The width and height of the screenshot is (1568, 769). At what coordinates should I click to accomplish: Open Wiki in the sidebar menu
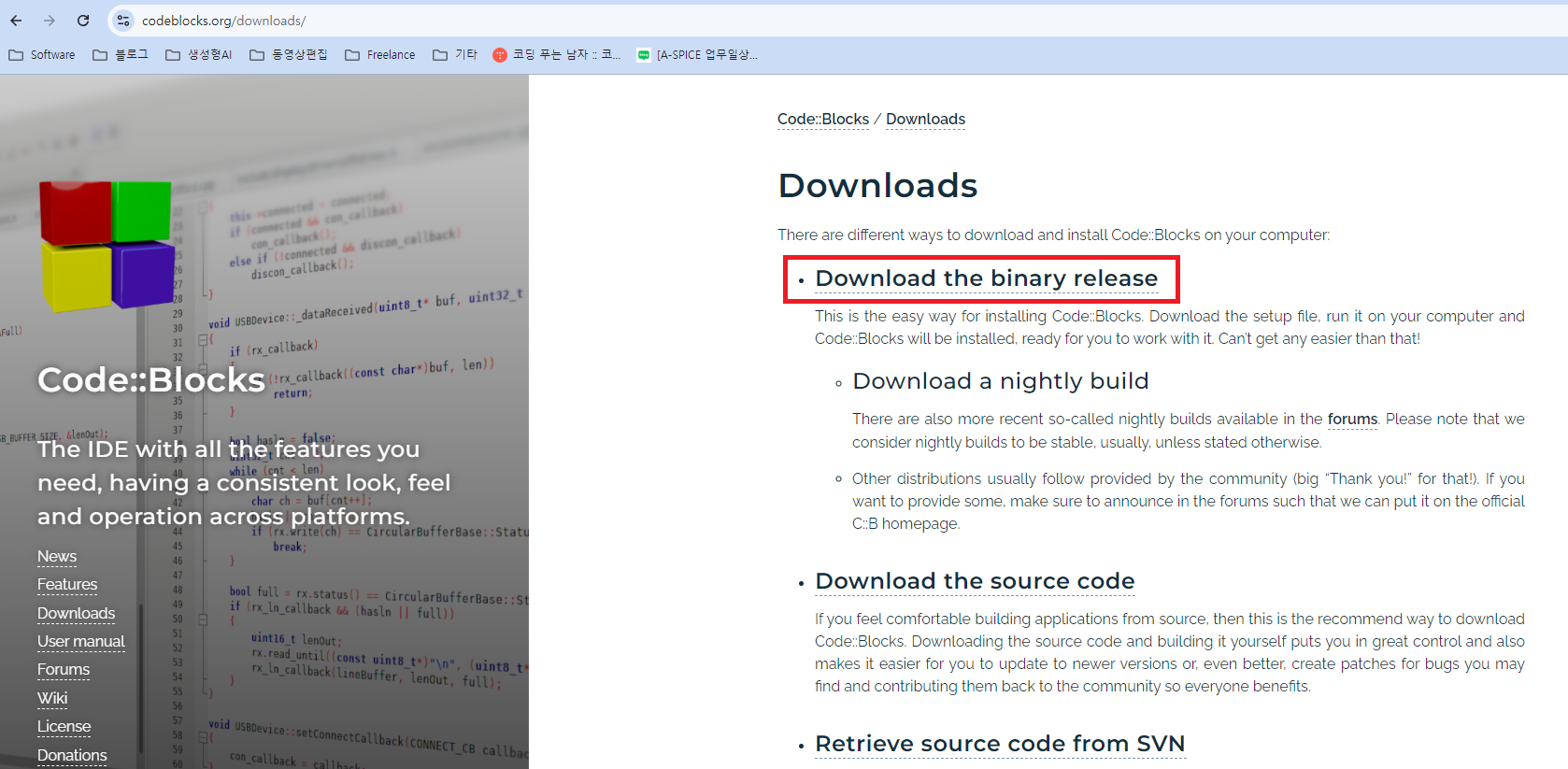click(52, 699)
